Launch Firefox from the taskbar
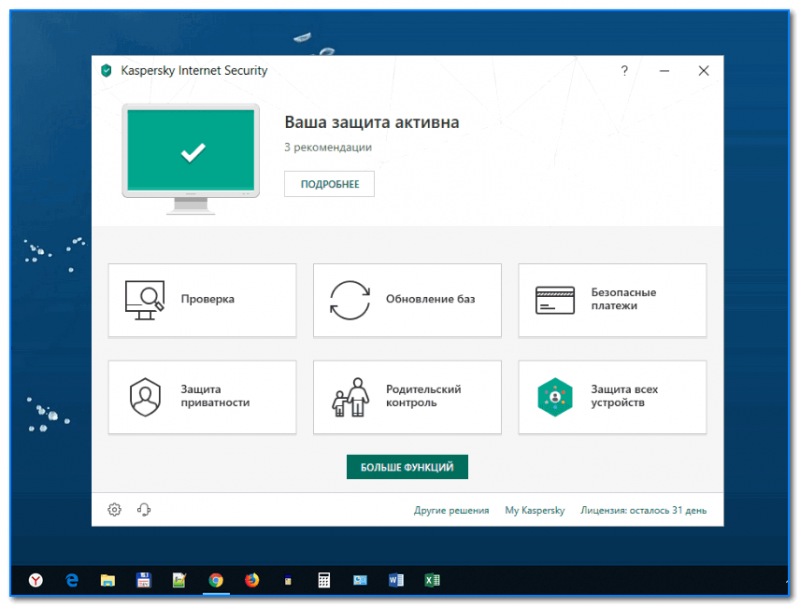800x607 pixels. [252, 580]
